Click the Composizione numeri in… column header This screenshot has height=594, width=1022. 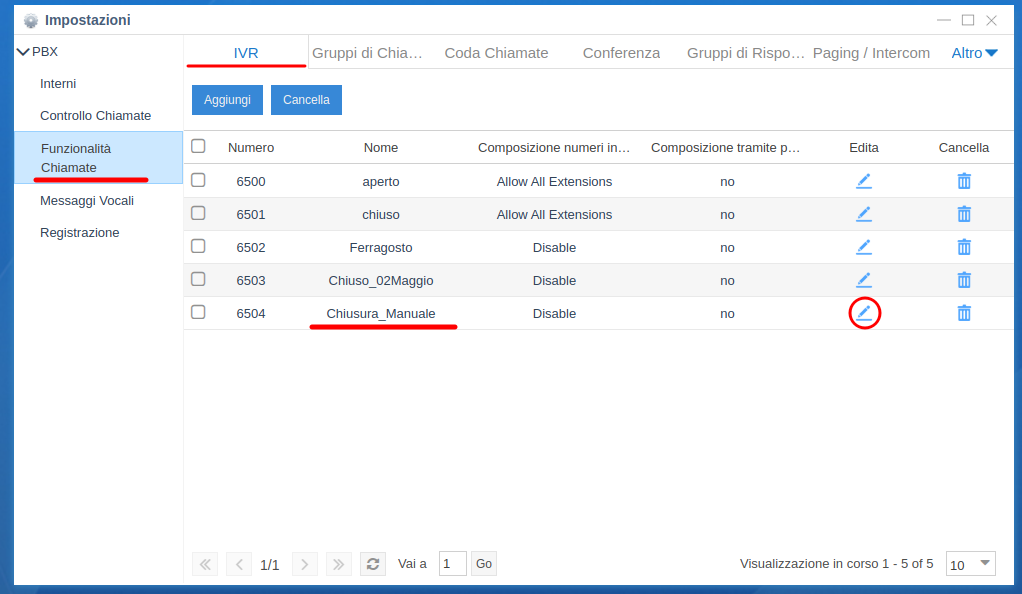pos(554,148)
